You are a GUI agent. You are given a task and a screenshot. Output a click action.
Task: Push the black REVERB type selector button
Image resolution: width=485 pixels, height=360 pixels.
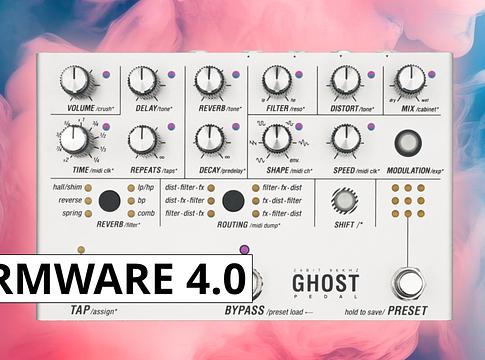[109, 201]
